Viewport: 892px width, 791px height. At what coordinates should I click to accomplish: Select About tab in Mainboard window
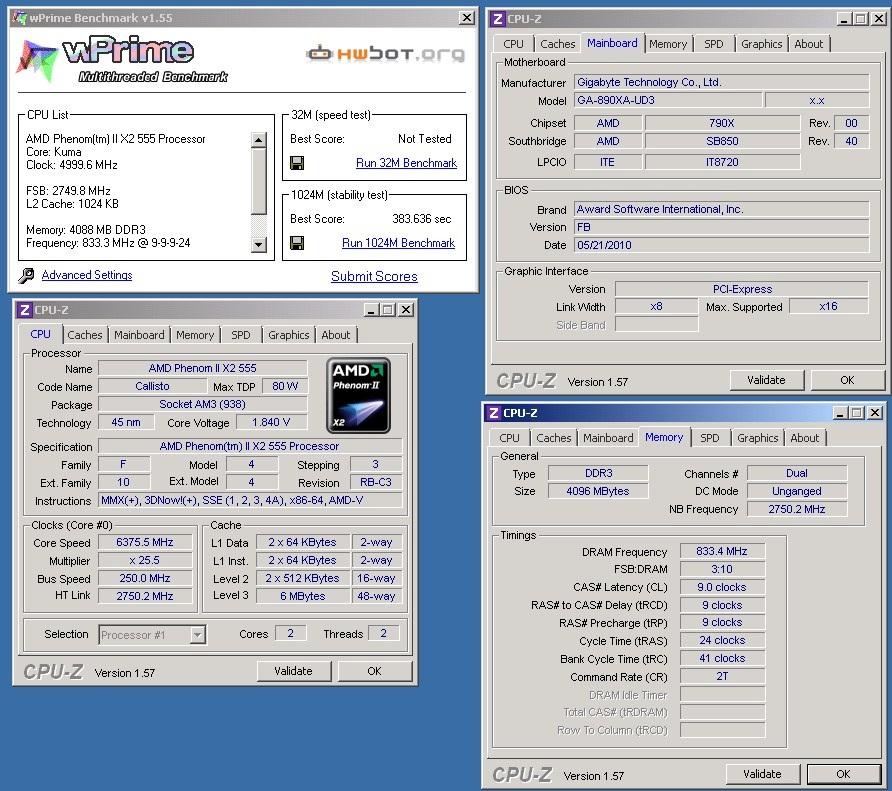coord(808,44)
